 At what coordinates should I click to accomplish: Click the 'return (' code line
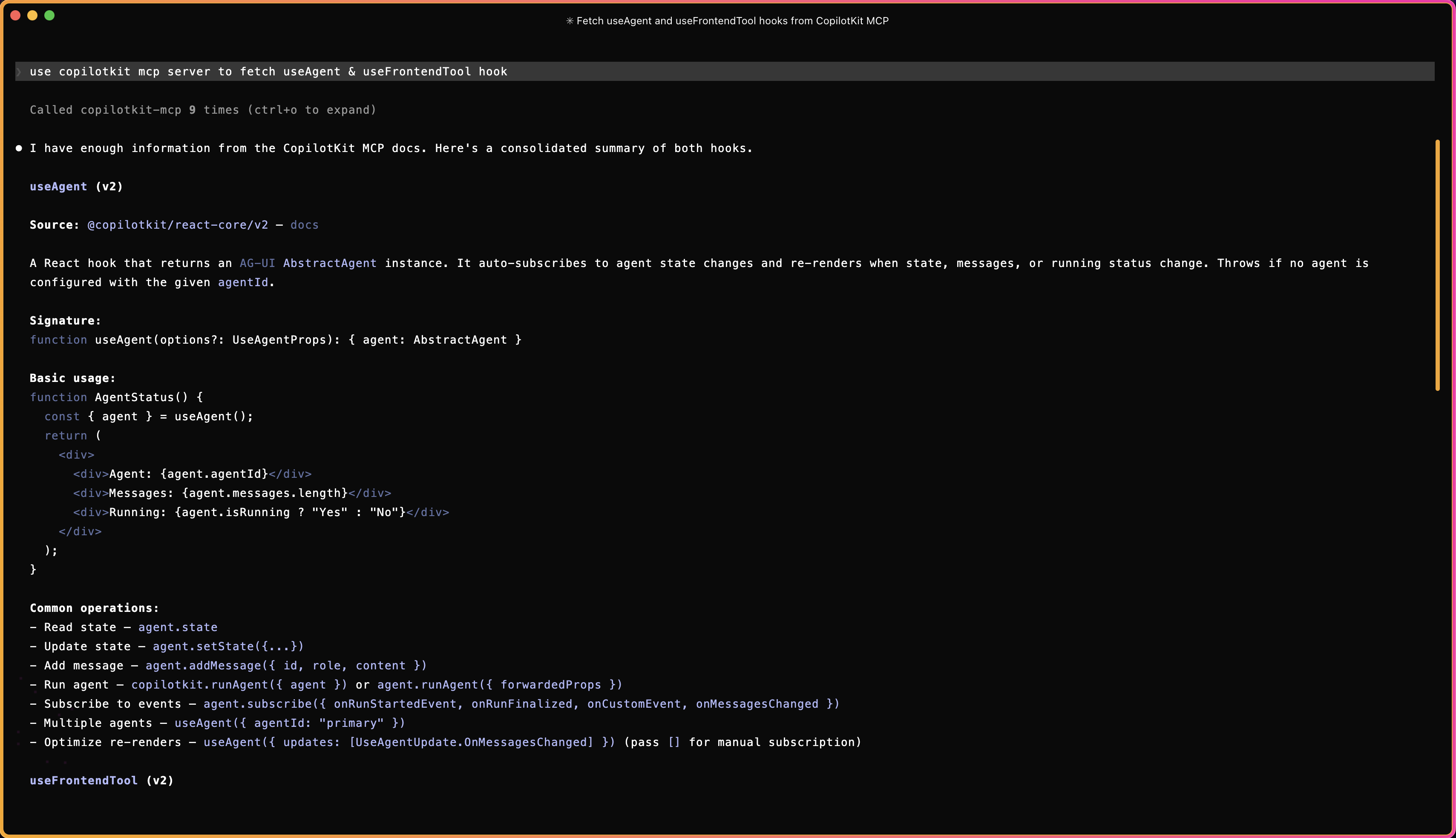pos(73,436)
